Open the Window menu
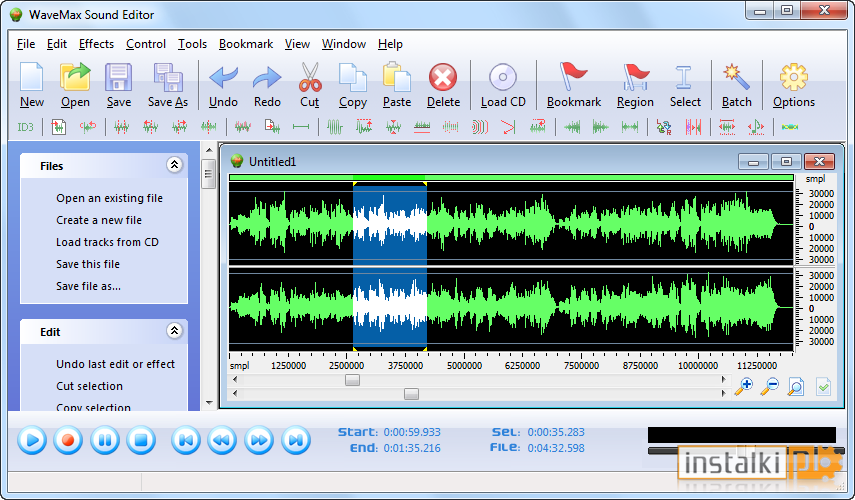 pos(344,44)
